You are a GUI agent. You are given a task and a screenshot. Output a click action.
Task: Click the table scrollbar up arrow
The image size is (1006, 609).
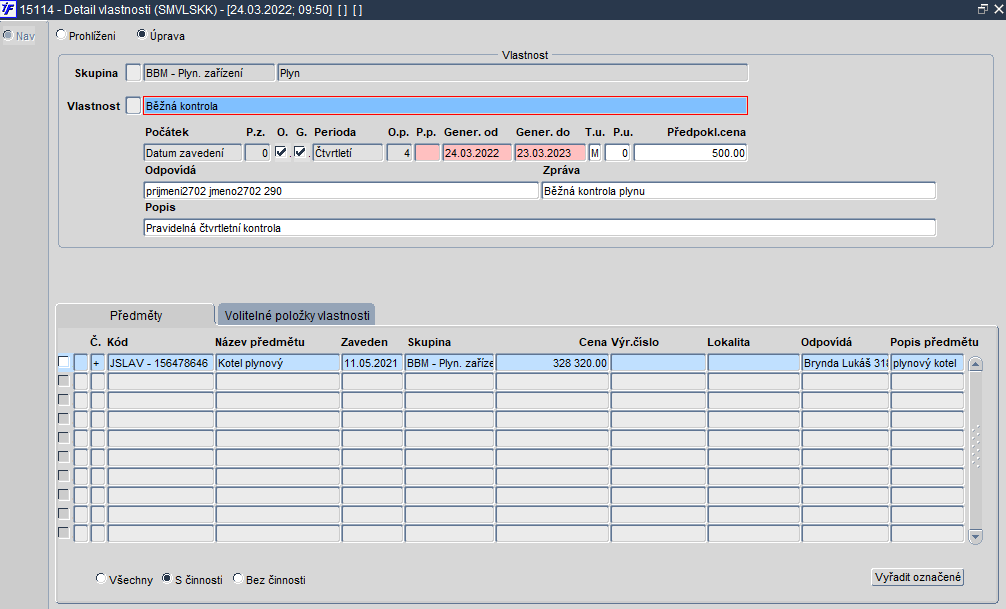tap(976, 364)
